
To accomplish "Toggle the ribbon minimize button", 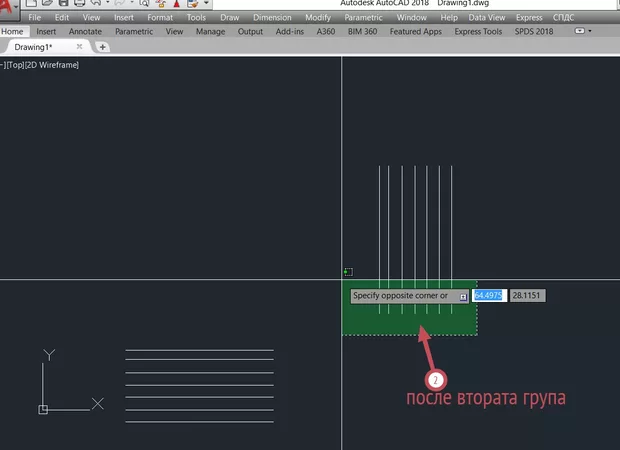I will 579,31.
